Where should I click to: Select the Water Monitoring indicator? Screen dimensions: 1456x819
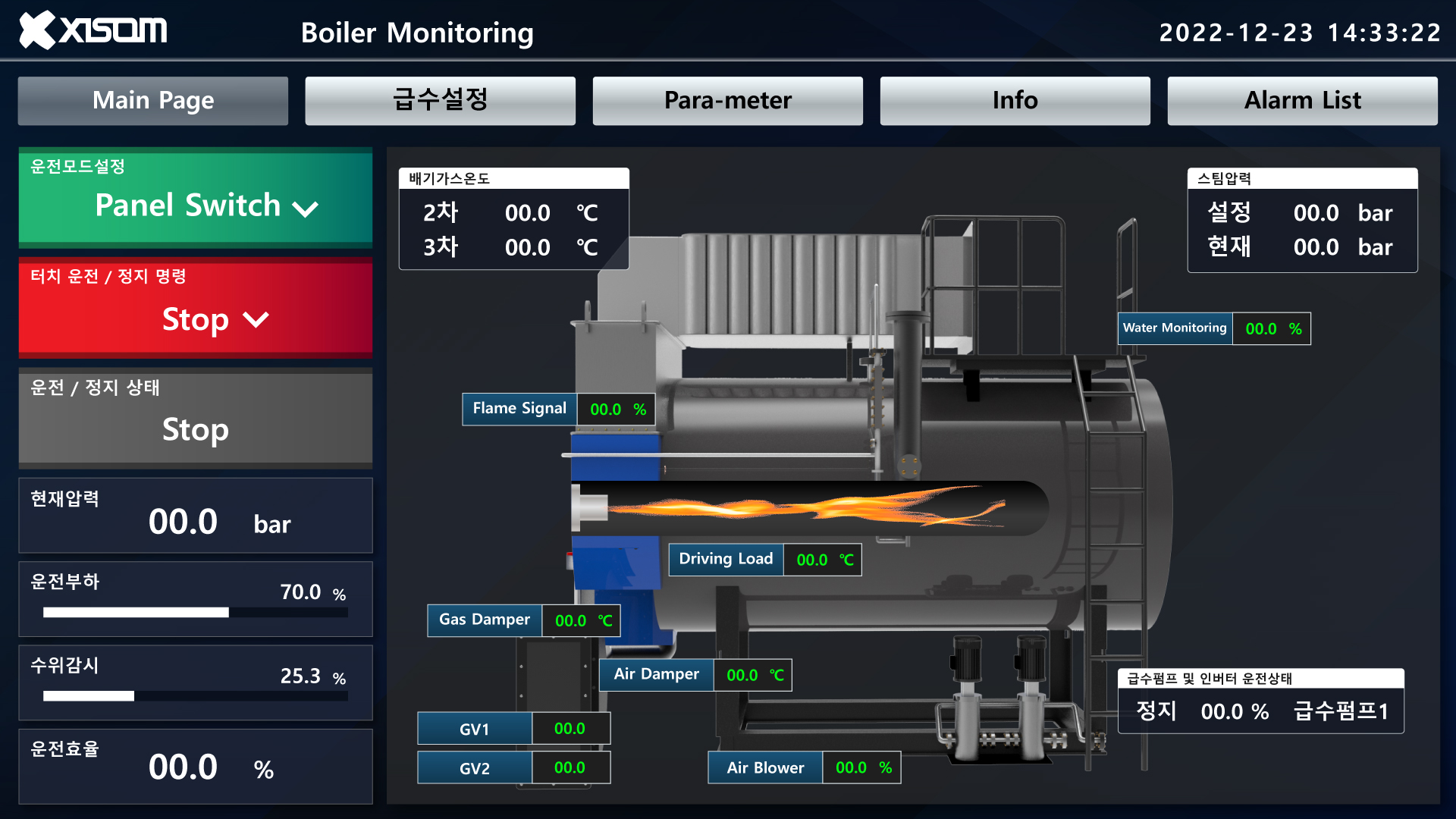tap(1174, 328)
